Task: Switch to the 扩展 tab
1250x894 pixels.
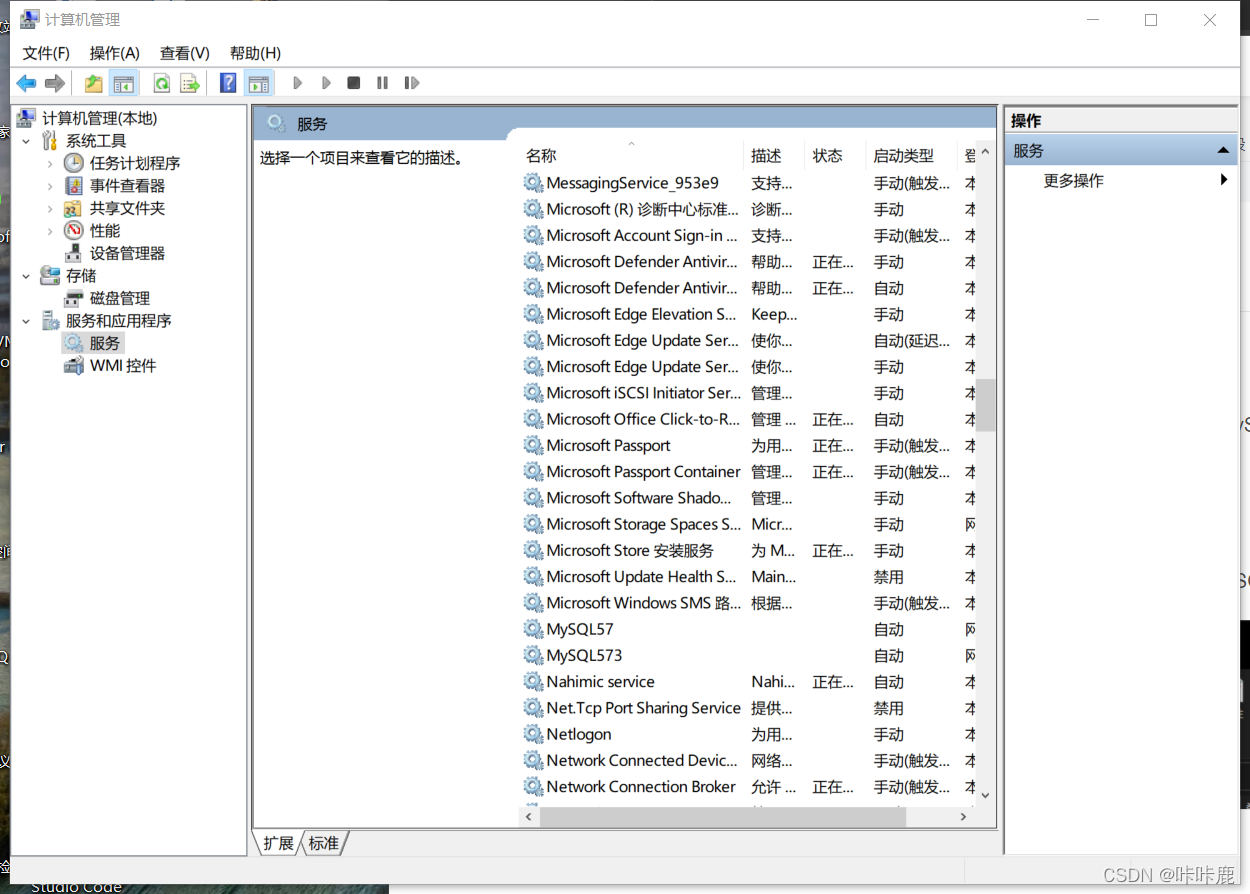Action: click(x=278, y=843)
